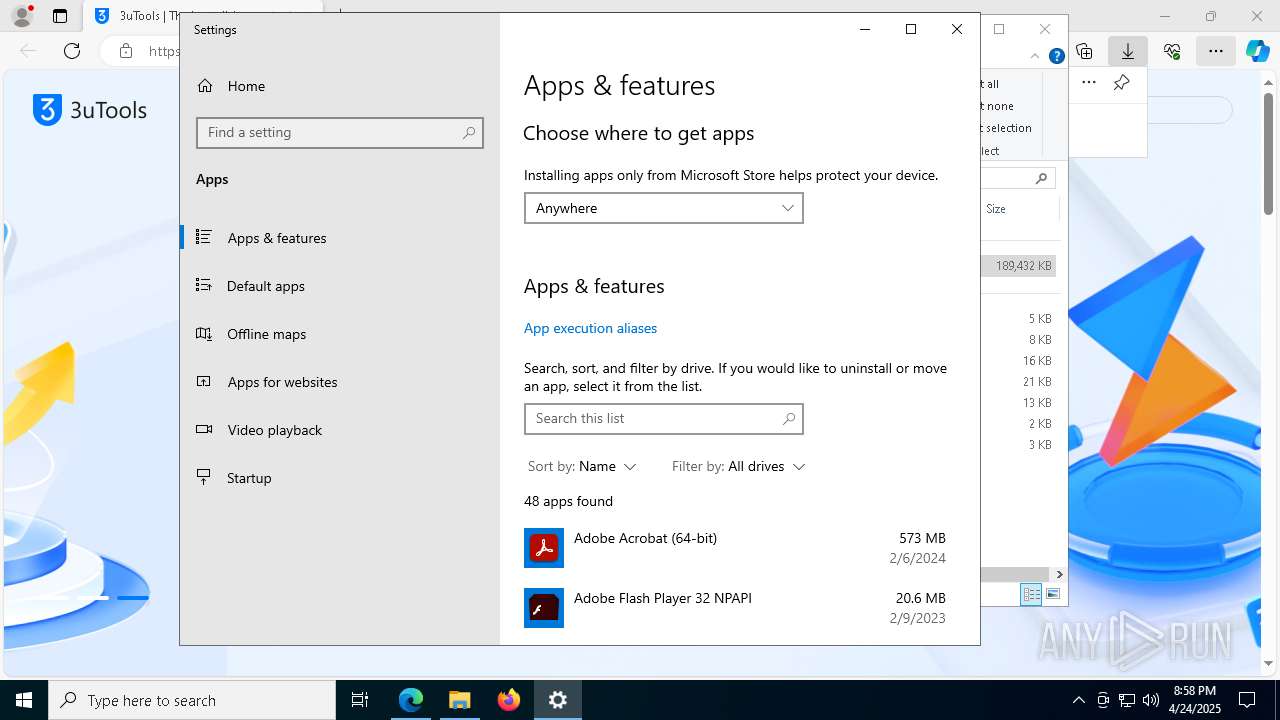Click File Explorer search magnifier
The height and width of the screenshot is (720, 1280).
tap(1041, 178)
